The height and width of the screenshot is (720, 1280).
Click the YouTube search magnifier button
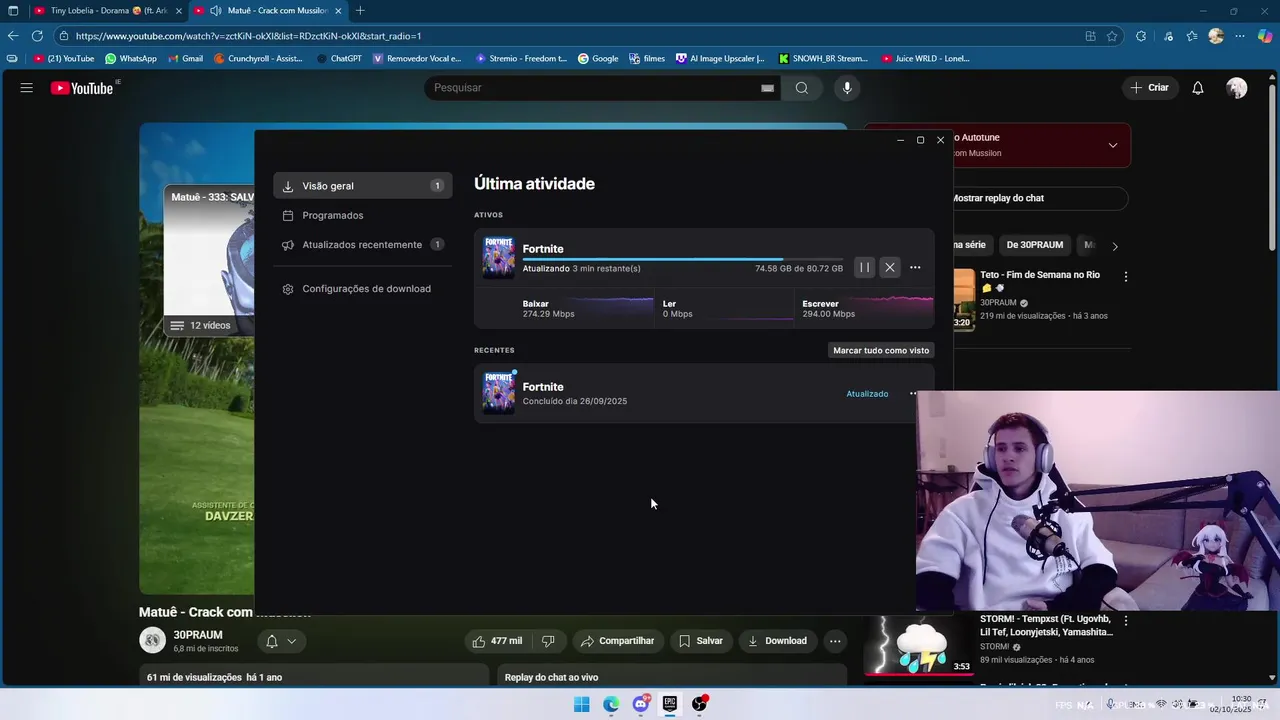tap(802, 88)
